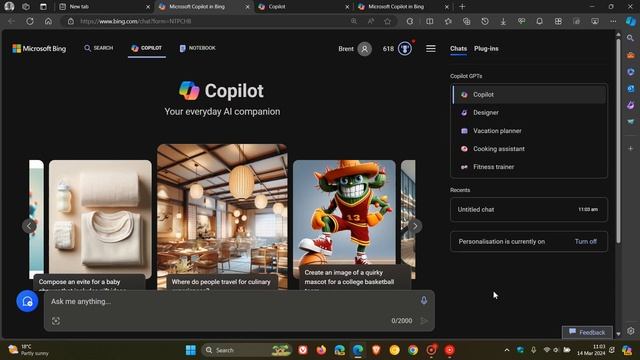
Task: Select Copilot in the Copilot GPTs list
Action: (x=529, y=94)
